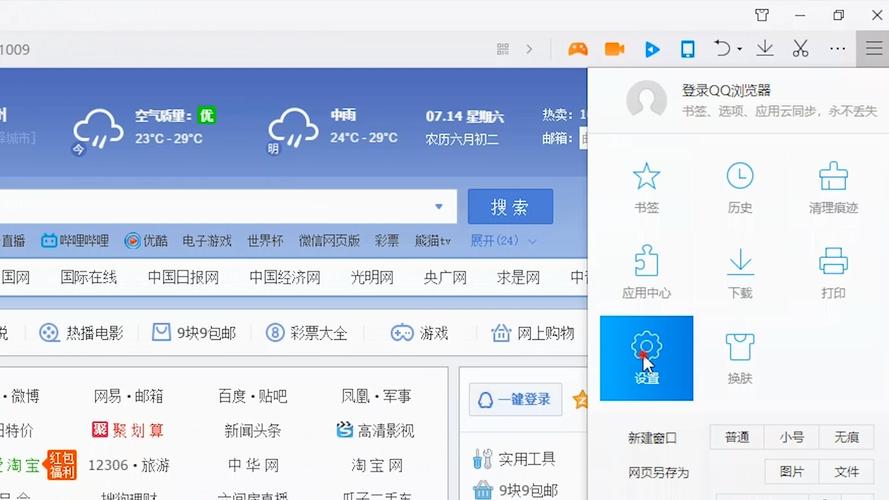Click the mobile phone toolbar icon
The width and height of the screenshot is (889, 500).
tap(688, 49)
